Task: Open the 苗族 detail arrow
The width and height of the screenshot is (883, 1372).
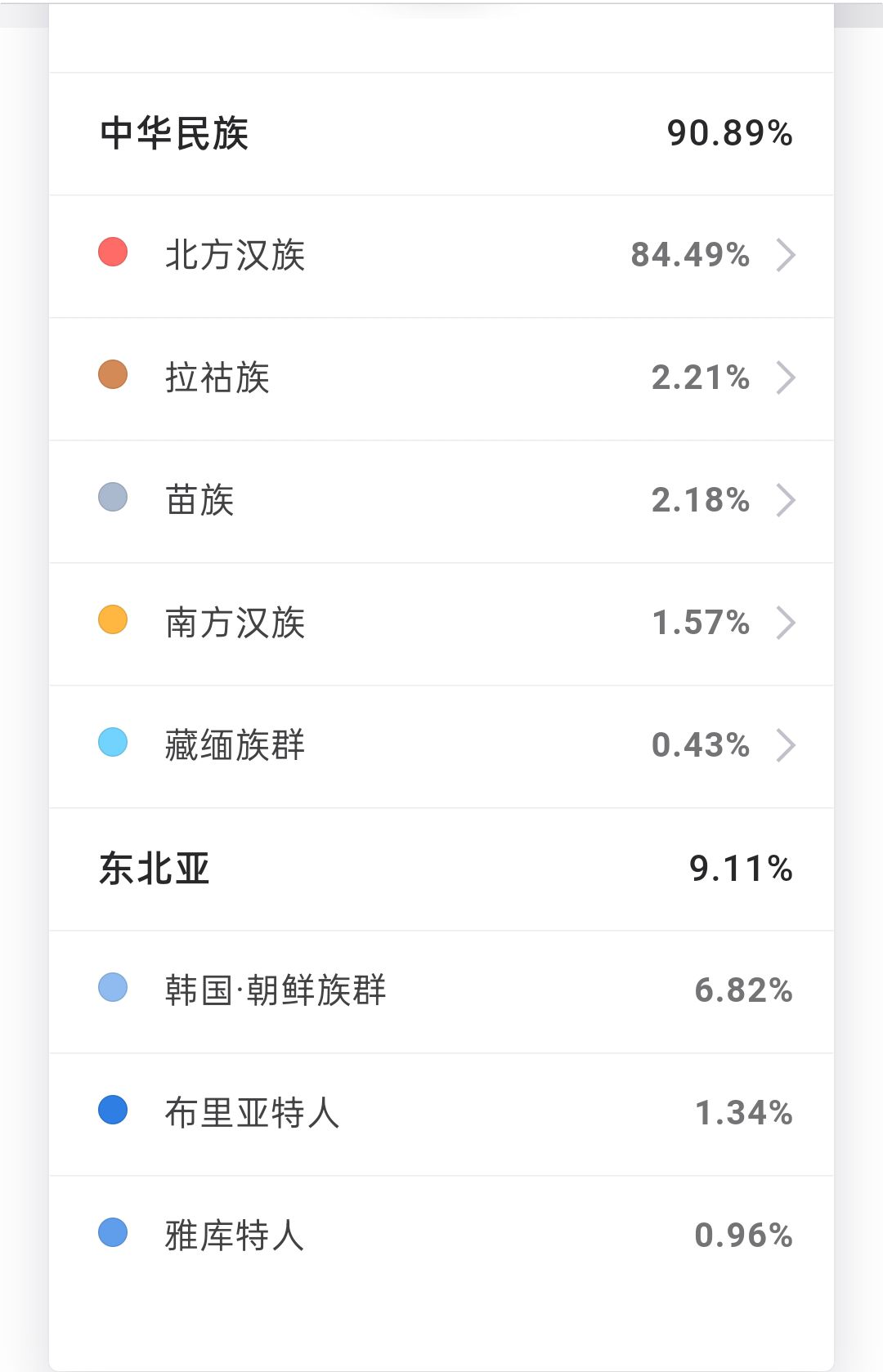Action: pyautogui.click(x=786, y=500)
